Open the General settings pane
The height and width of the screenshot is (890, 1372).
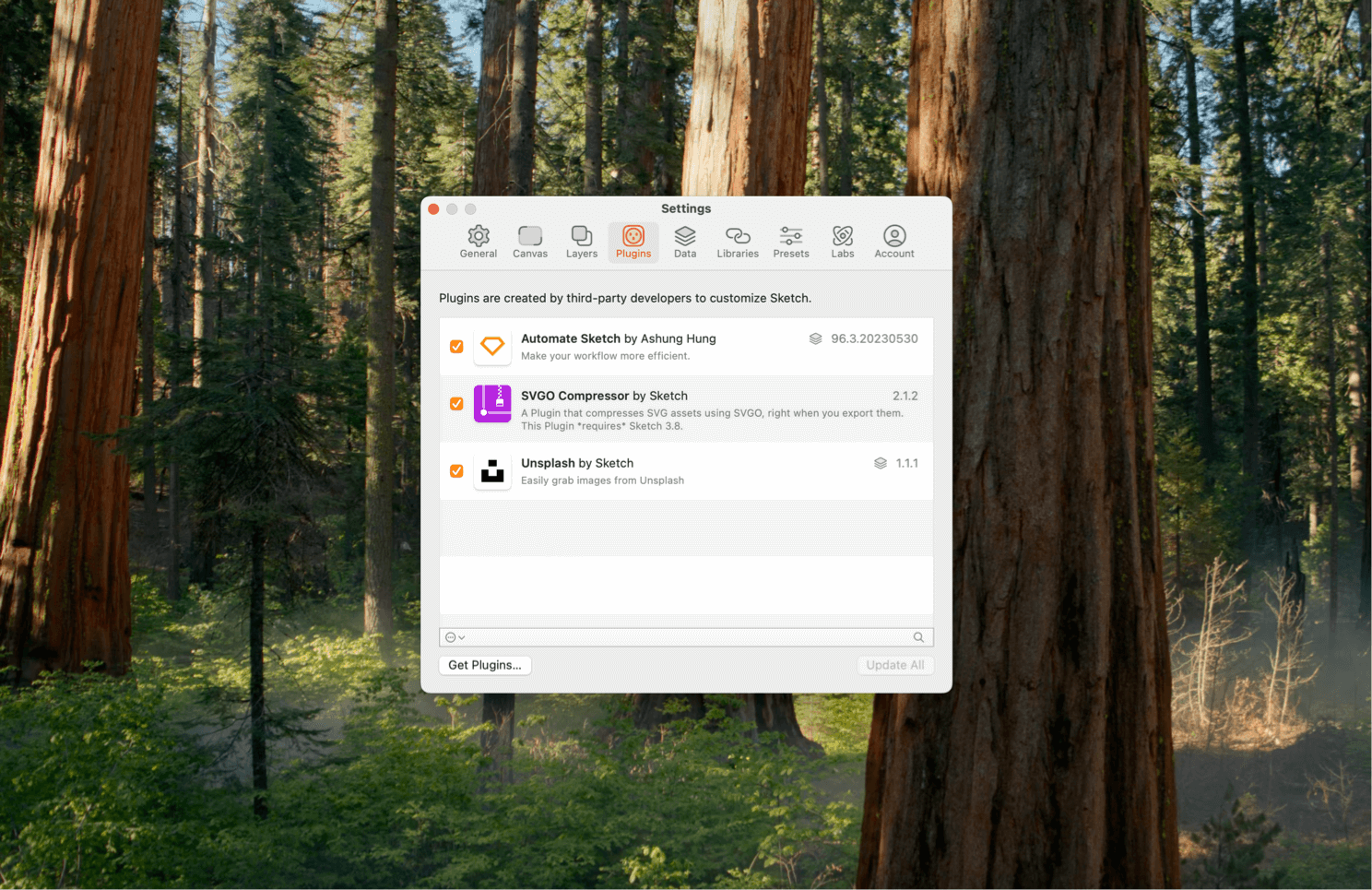pyautogui.click(x=478, y=241)
